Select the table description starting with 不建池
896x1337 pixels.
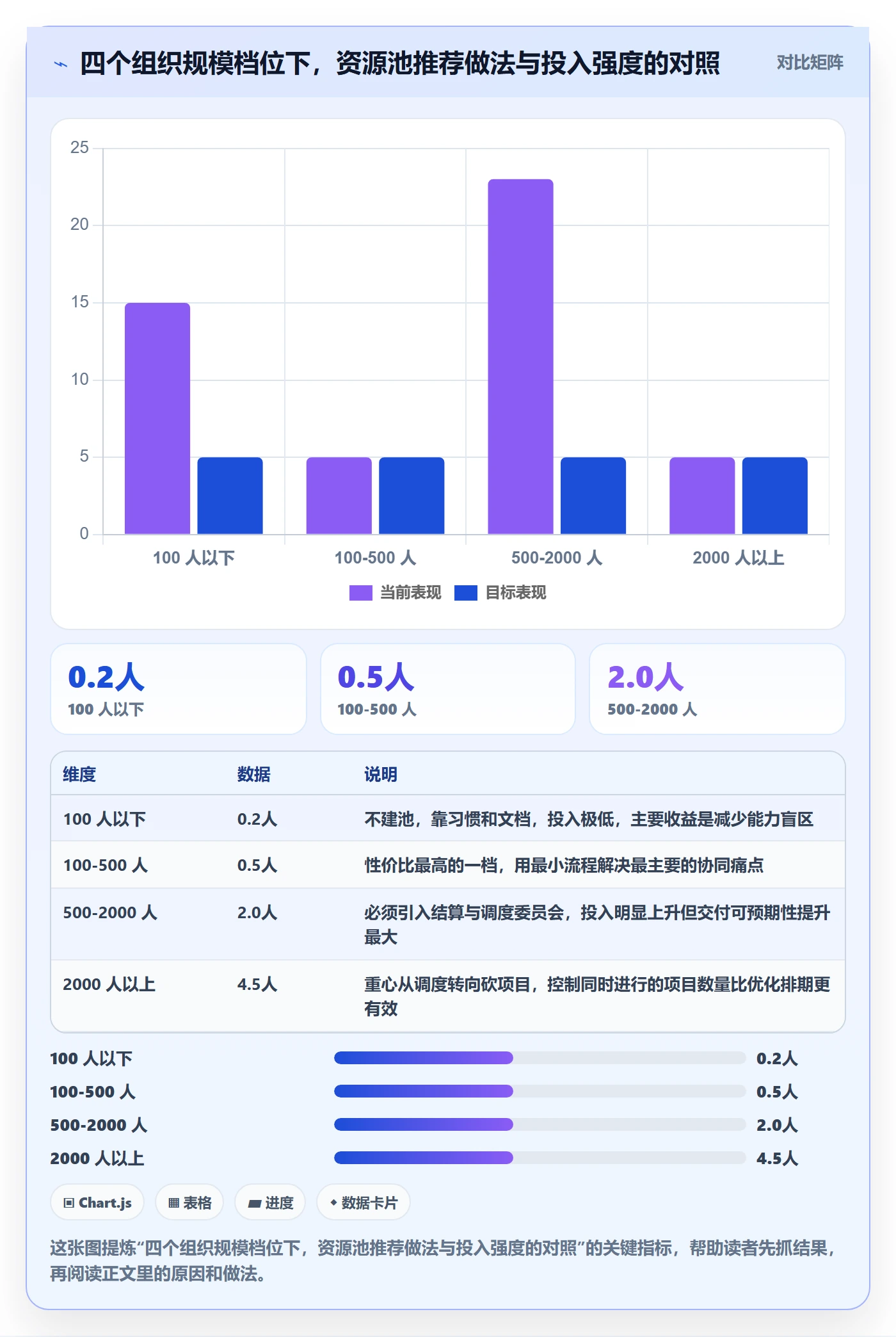pyautogui.click(x=589, y=819)
